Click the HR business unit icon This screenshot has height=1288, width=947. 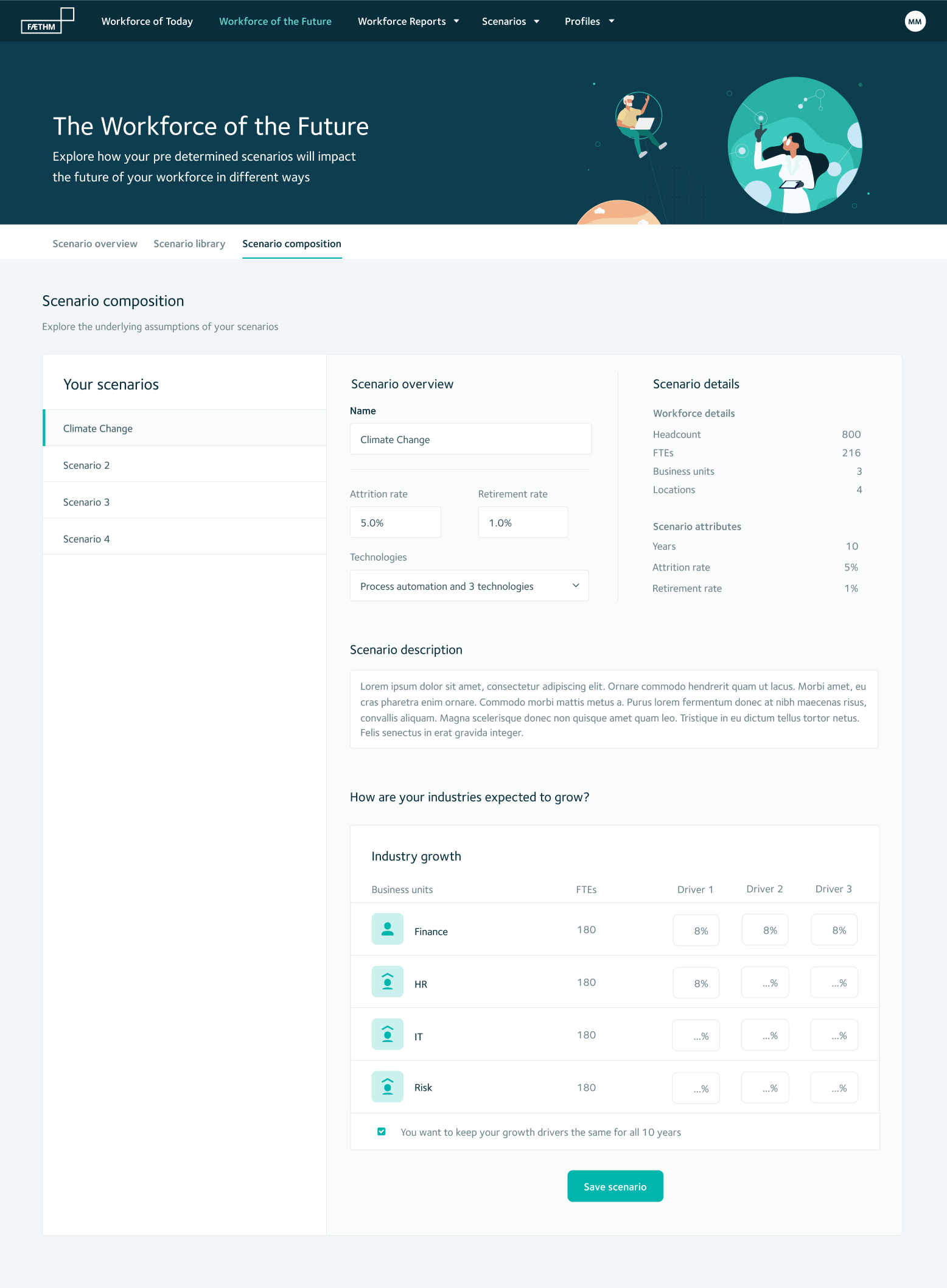[x=387, y=981]
